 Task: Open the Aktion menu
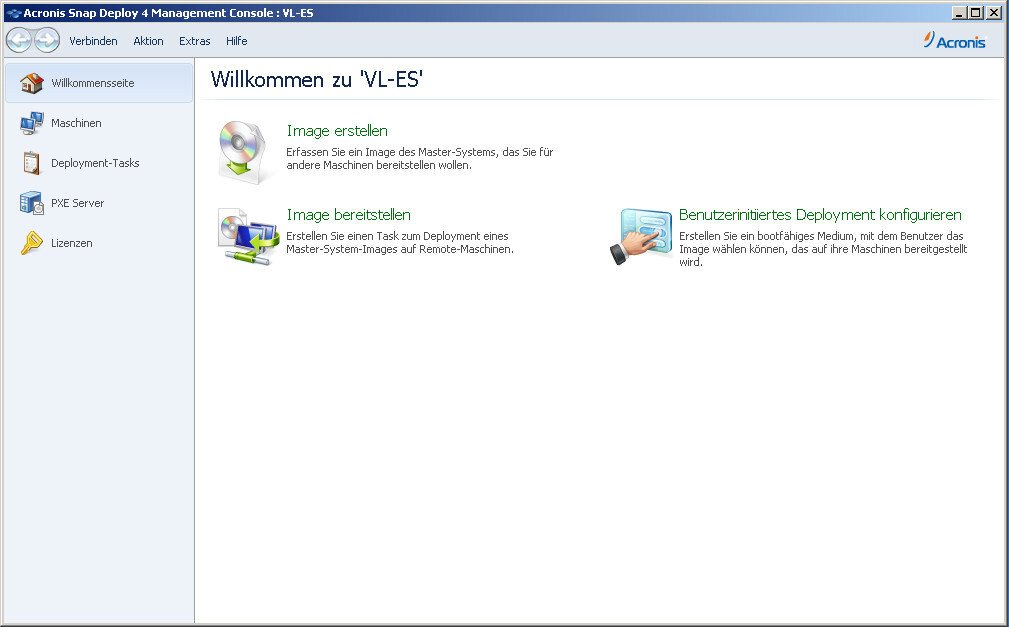[148, 41]
